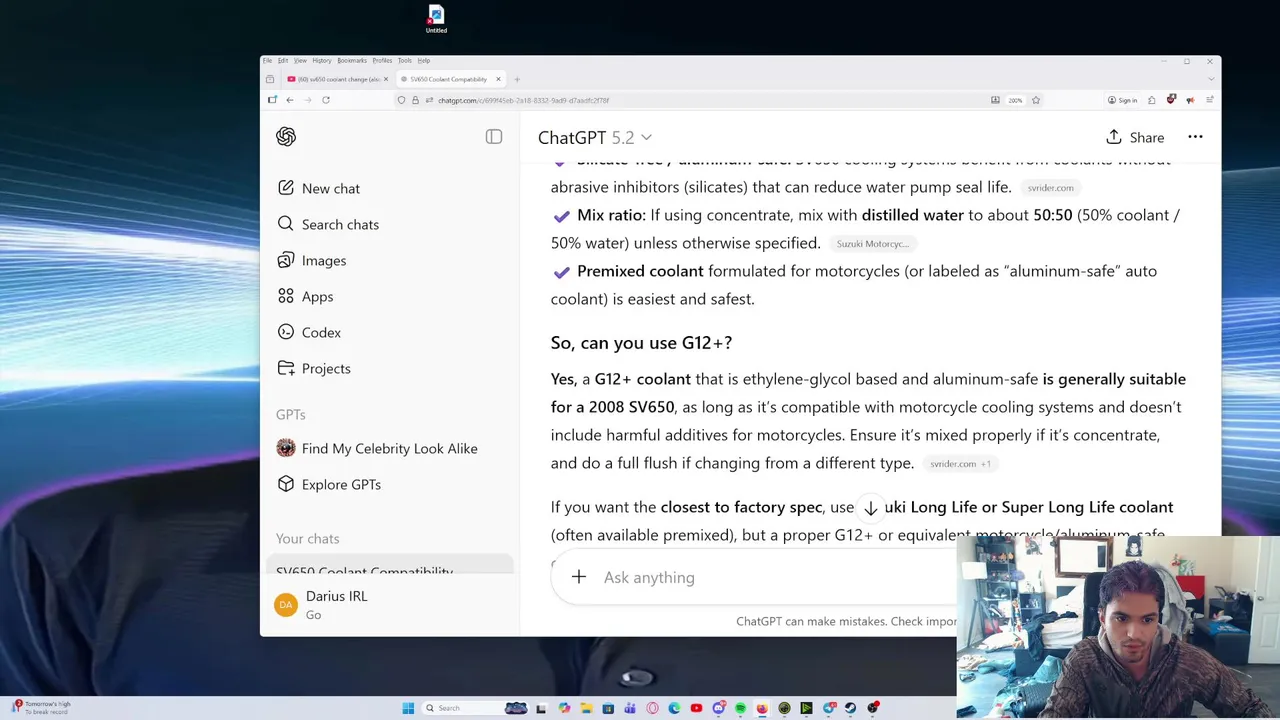Click the Apps grid icon

click(286, 296)
